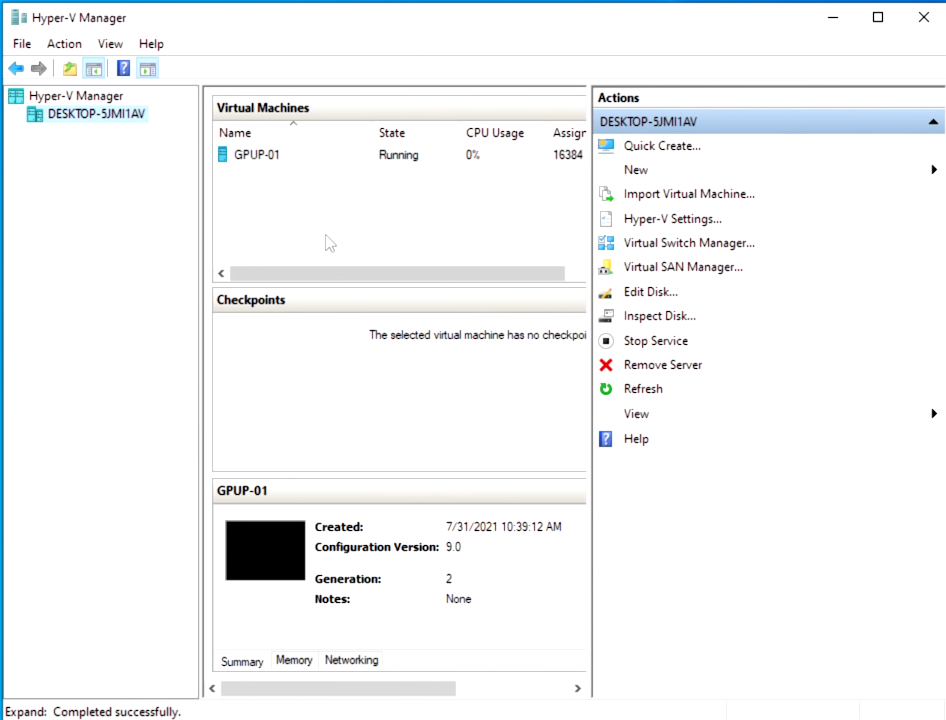The height and width of the screenshot is (720, 946).
Task: Click right arrow of bottom details scrollbar
Action: (x=577, y=689)
